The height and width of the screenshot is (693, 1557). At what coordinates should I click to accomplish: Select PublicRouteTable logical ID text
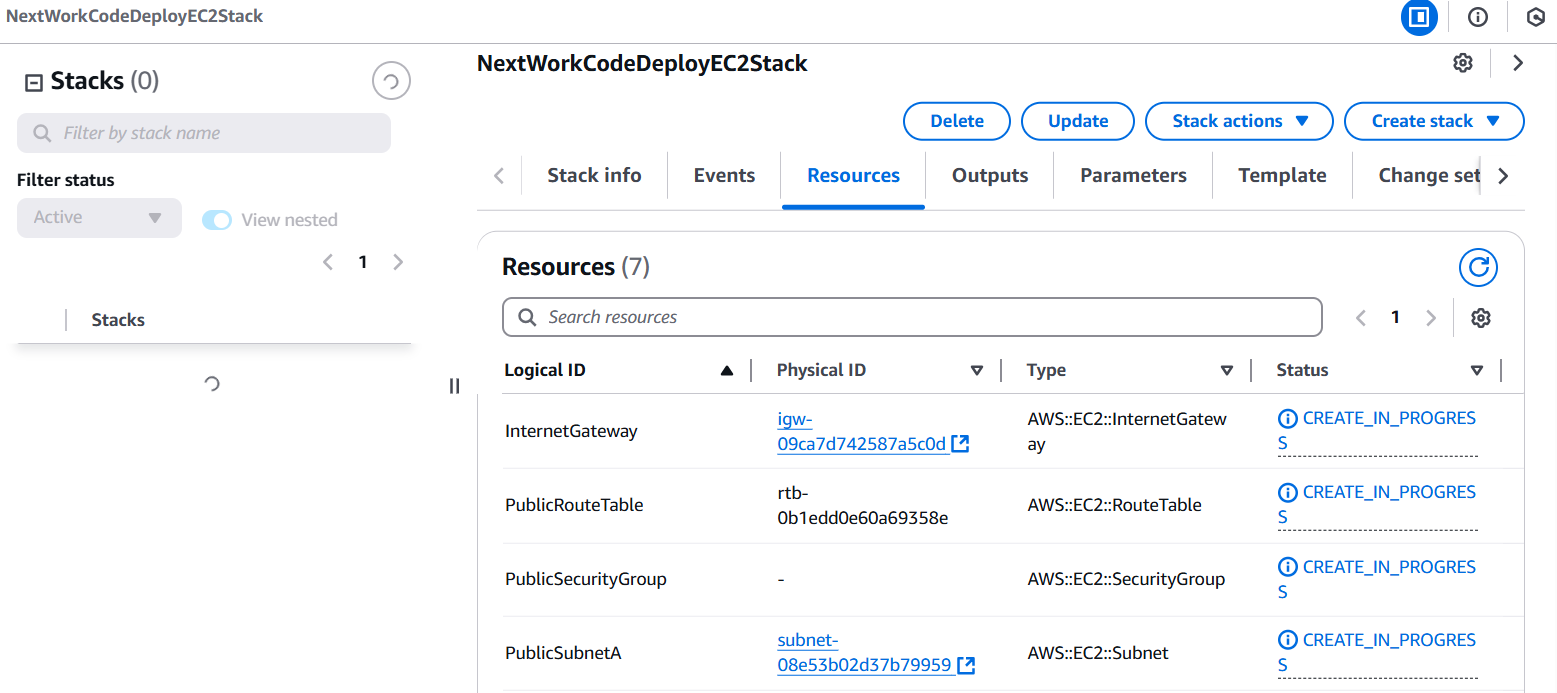pos(574,505)
